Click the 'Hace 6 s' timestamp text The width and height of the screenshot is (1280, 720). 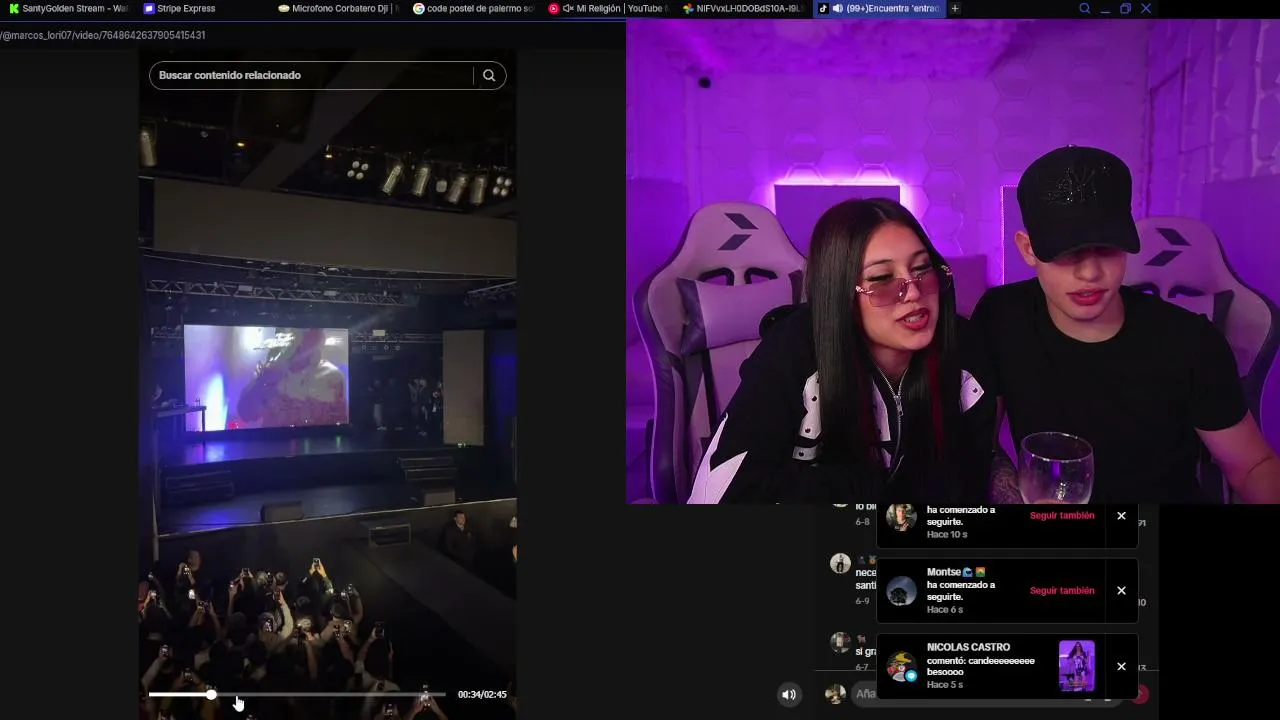tap(945, 610)
